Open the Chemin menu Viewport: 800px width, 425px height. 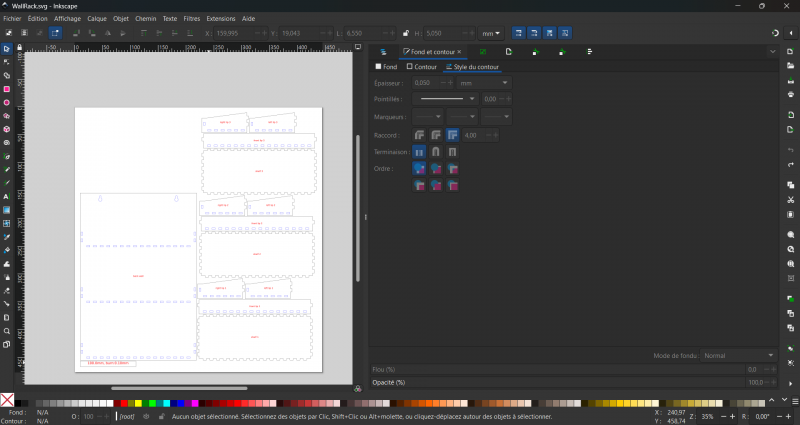[x=145, y=18]
